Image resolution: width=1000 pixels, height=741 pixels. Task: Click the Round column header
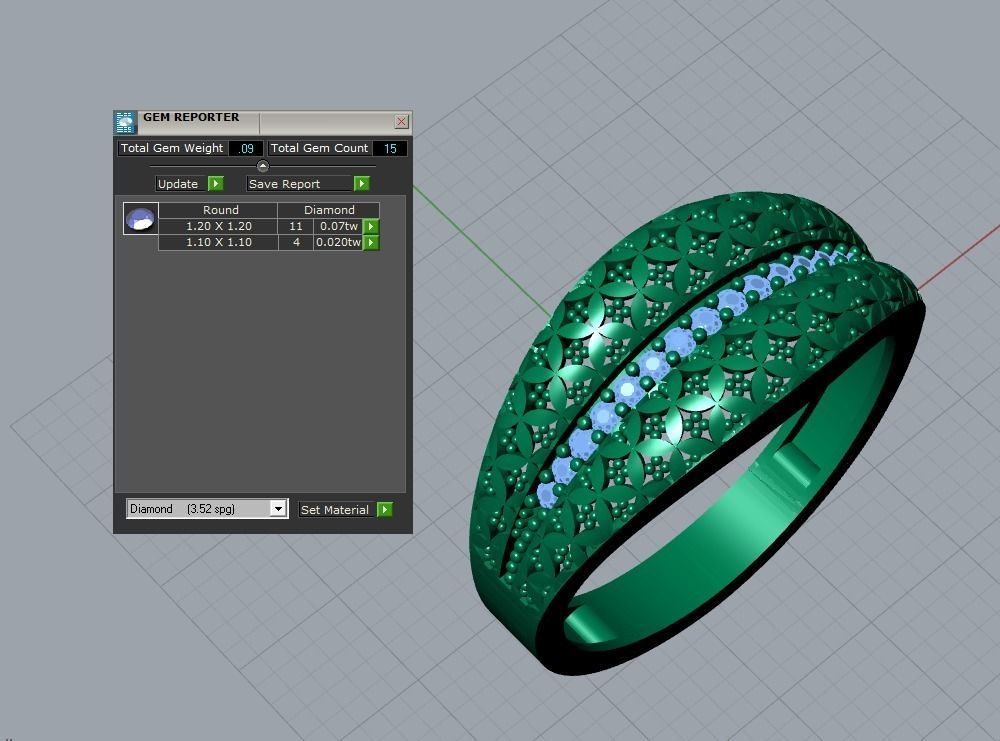click(218, 210)
